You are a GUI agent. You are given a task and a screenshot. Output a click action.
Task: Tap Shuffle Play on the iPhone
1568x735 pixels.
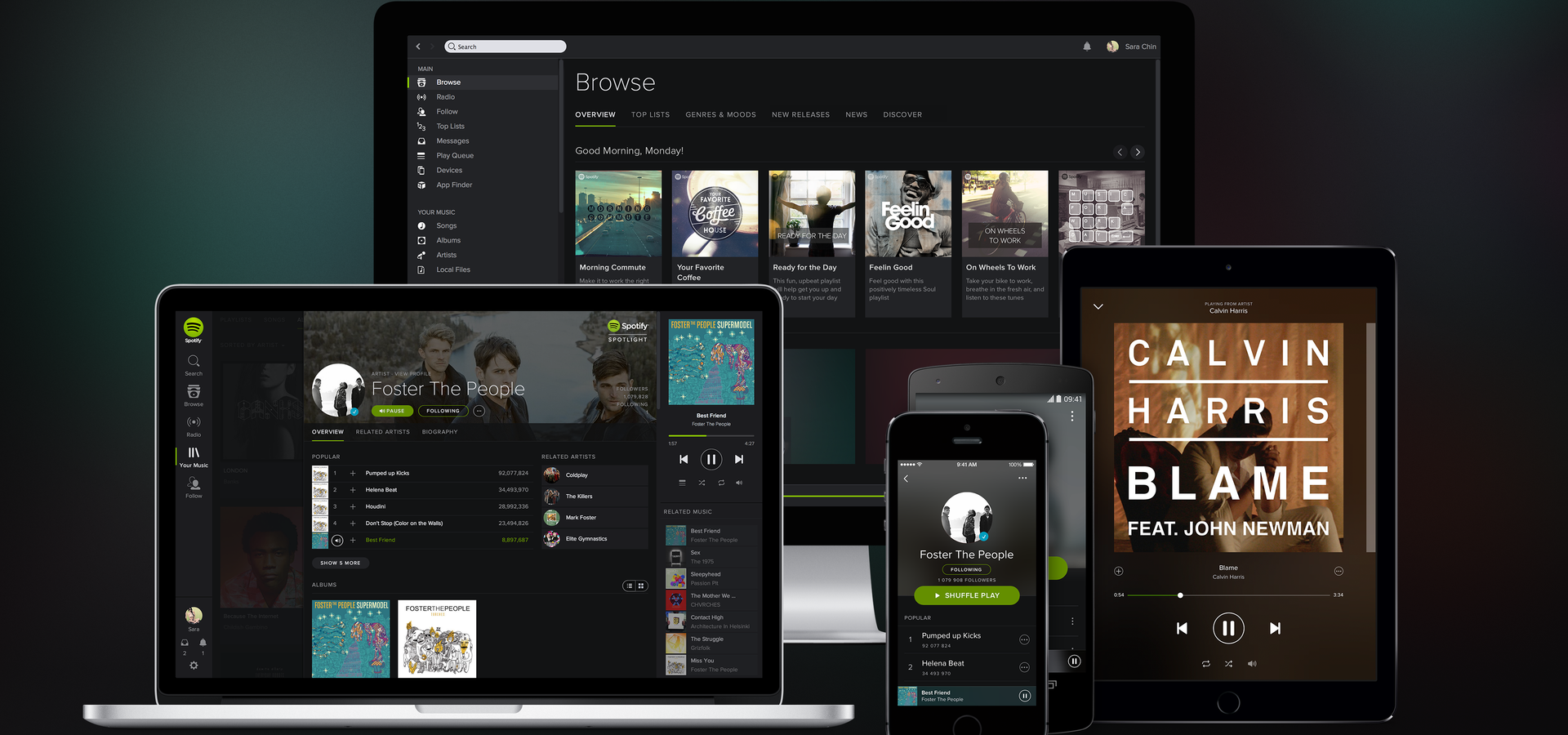[967, 595]
